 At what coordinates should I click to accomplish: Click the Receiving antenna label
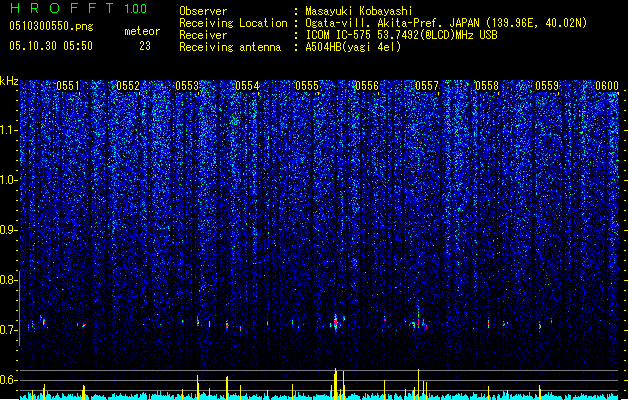coord(230,47)
